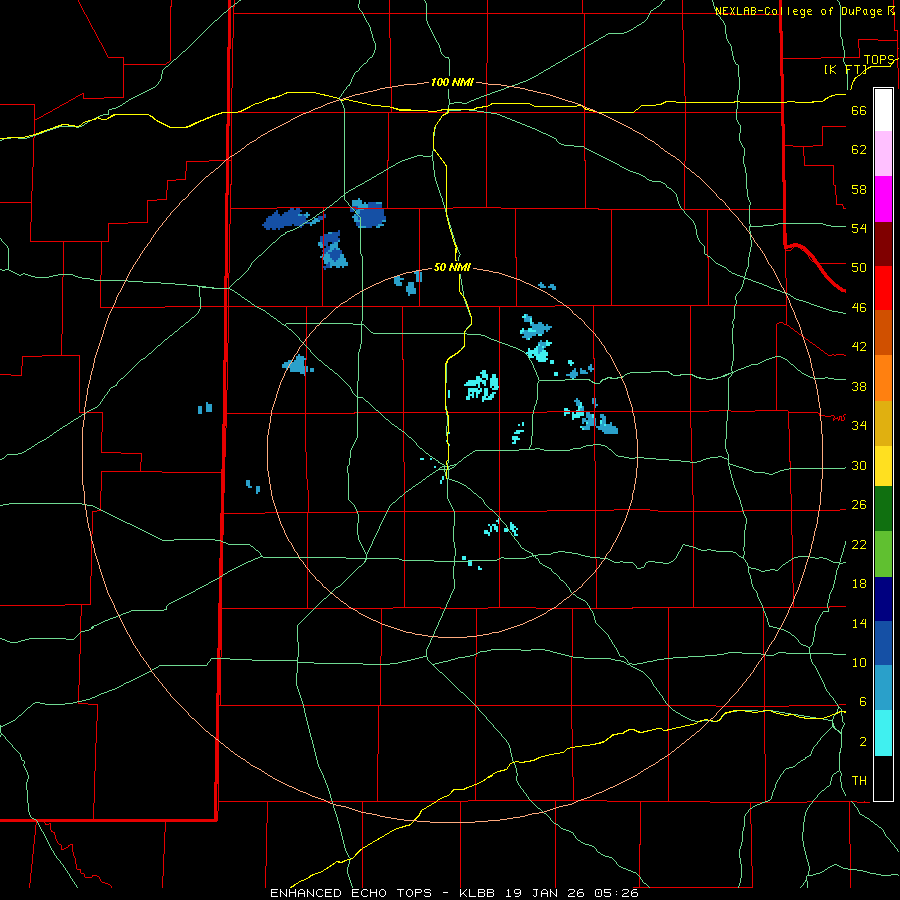Click the bright red 50 kft legend swatch
Screen dimensions: 900x900
coord(883,288)
